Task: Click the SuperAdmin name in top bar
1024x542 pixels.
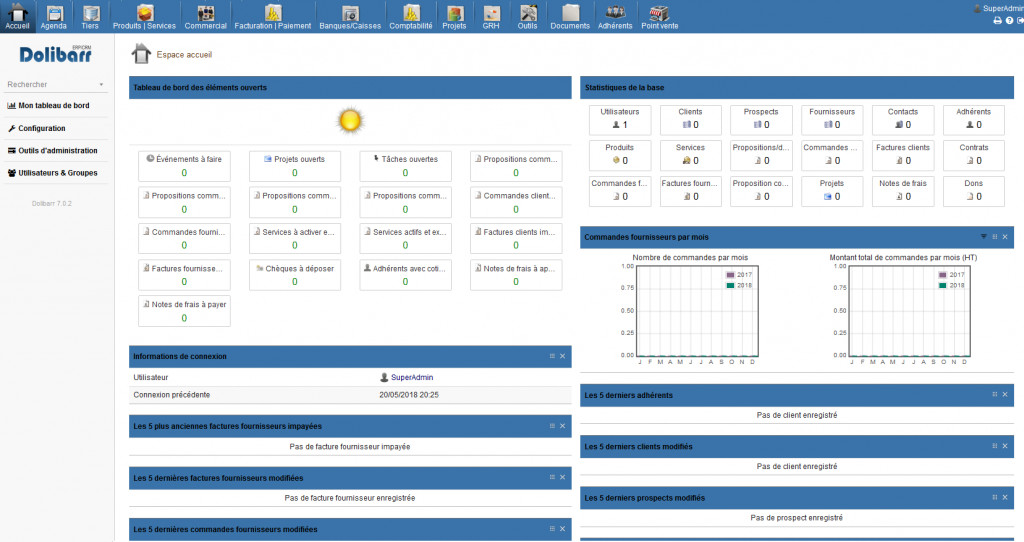Action: tap(1003, 8)
